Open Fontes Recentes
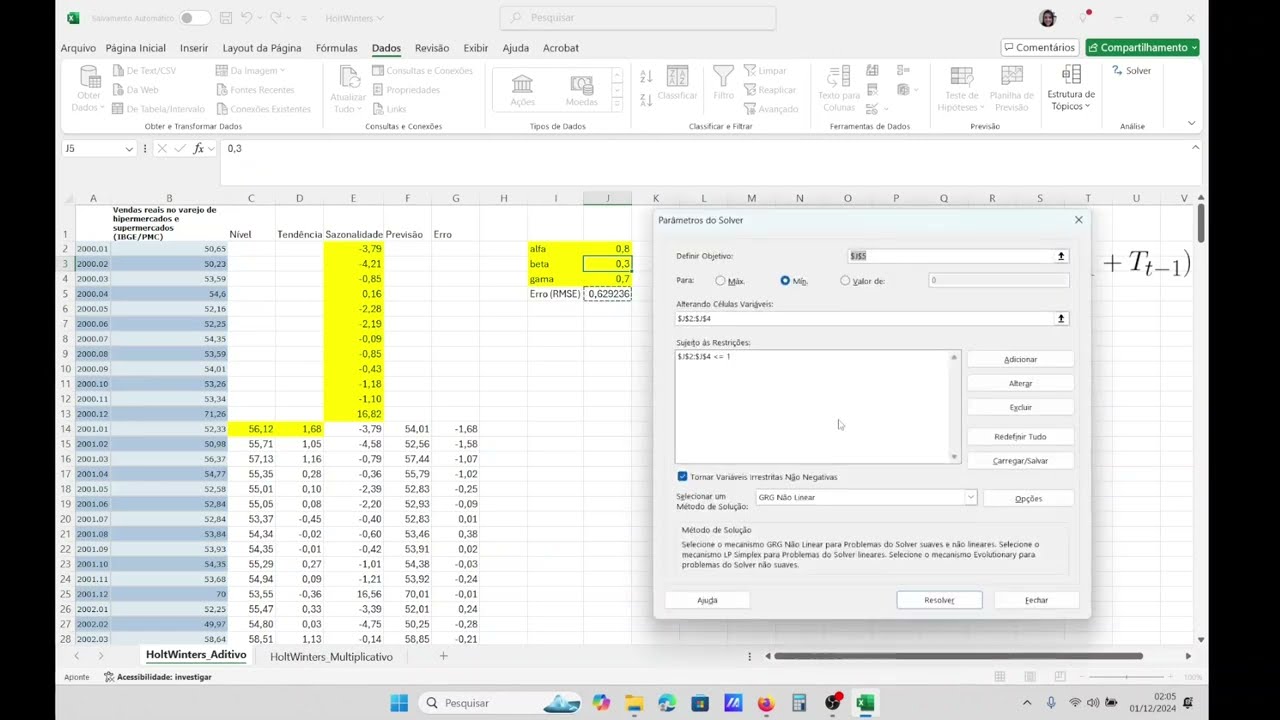The image size is (1280, 720). [x=255, y=90]
